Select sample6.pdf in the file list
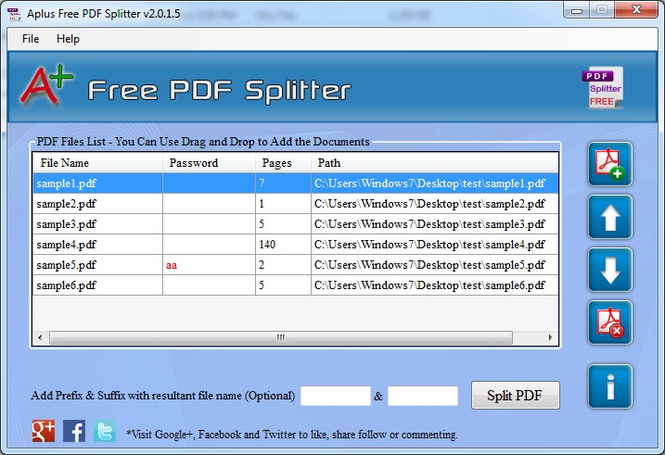Viewport: 665px width, 455px height. (98, 285)
